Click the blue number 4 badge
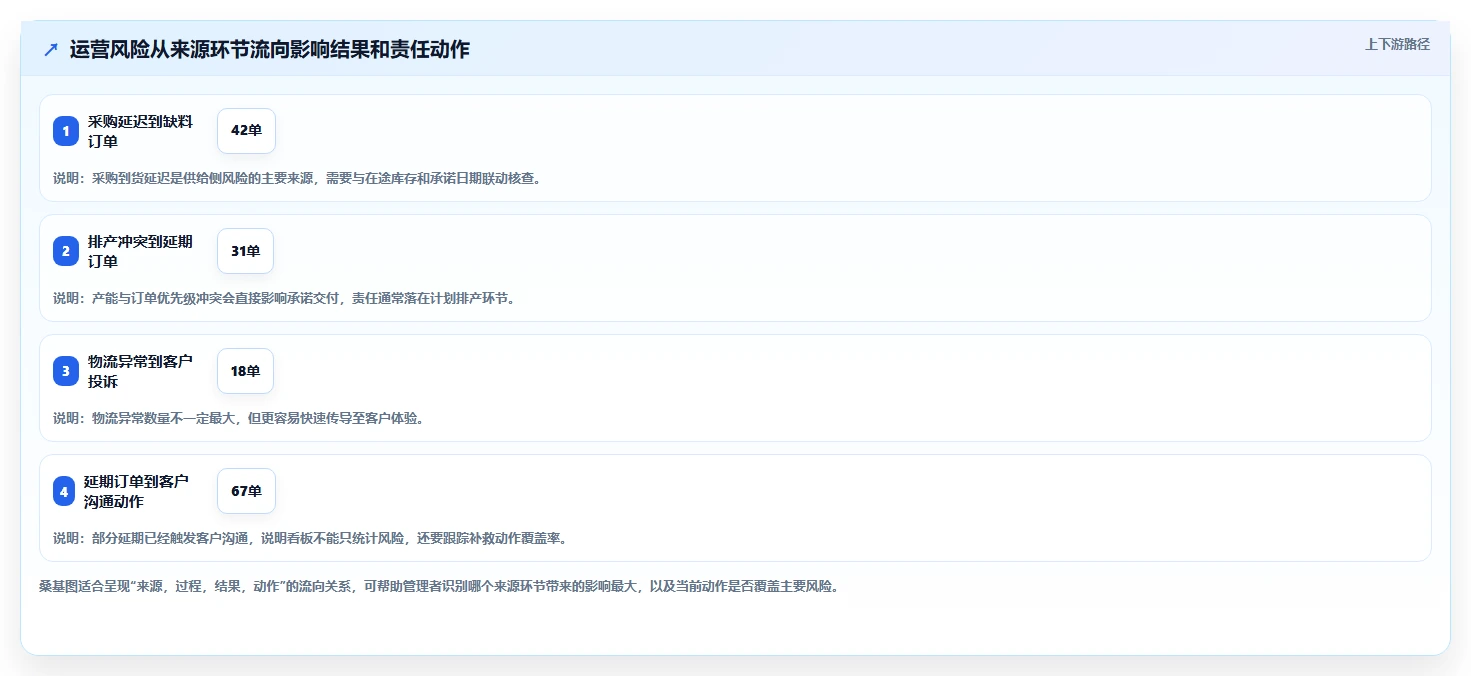 point(64,491)
